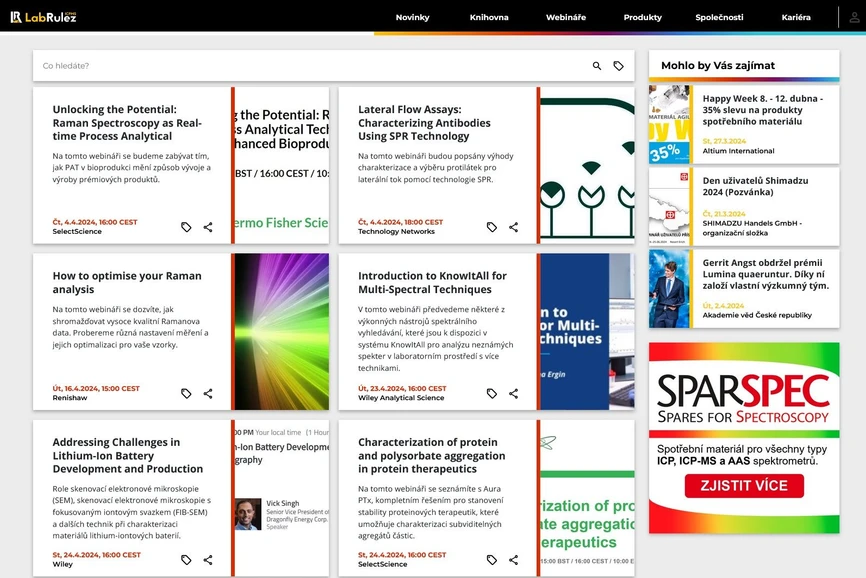Open 'Gerrit Angst obdržel prémii' article

765,274
